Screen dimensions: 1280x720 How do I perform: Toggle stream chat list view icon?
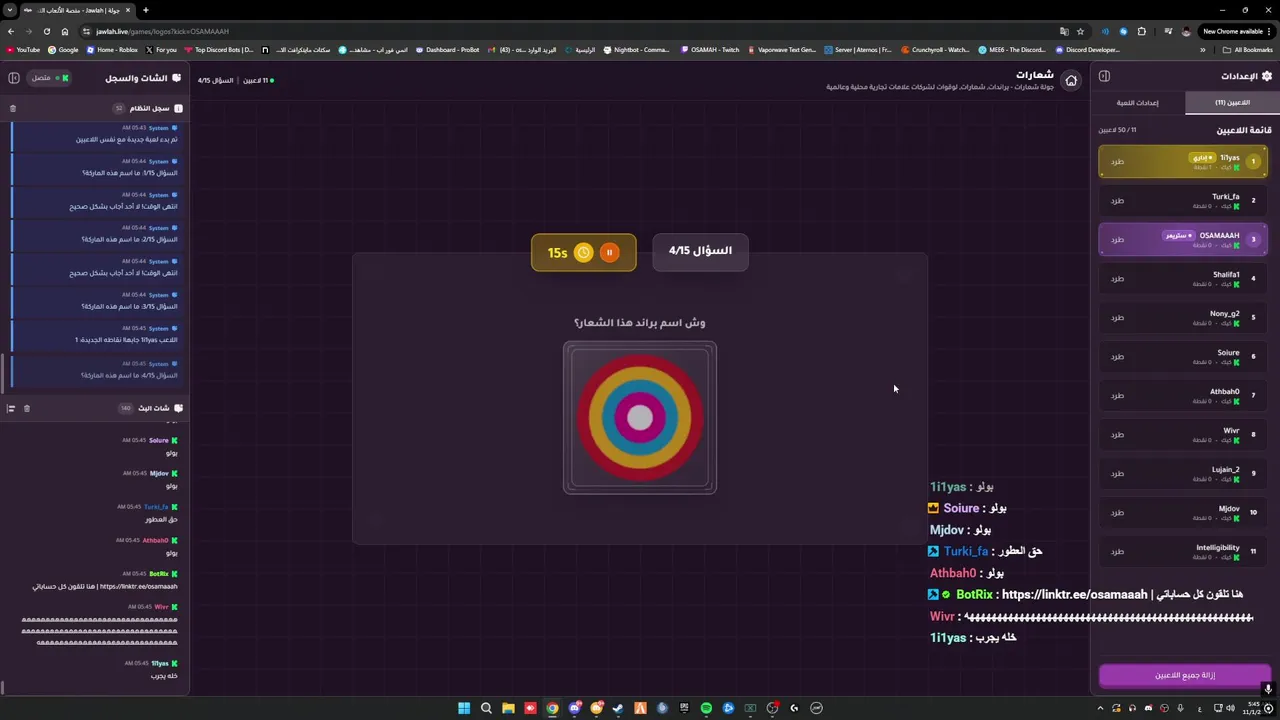point(11,408)
